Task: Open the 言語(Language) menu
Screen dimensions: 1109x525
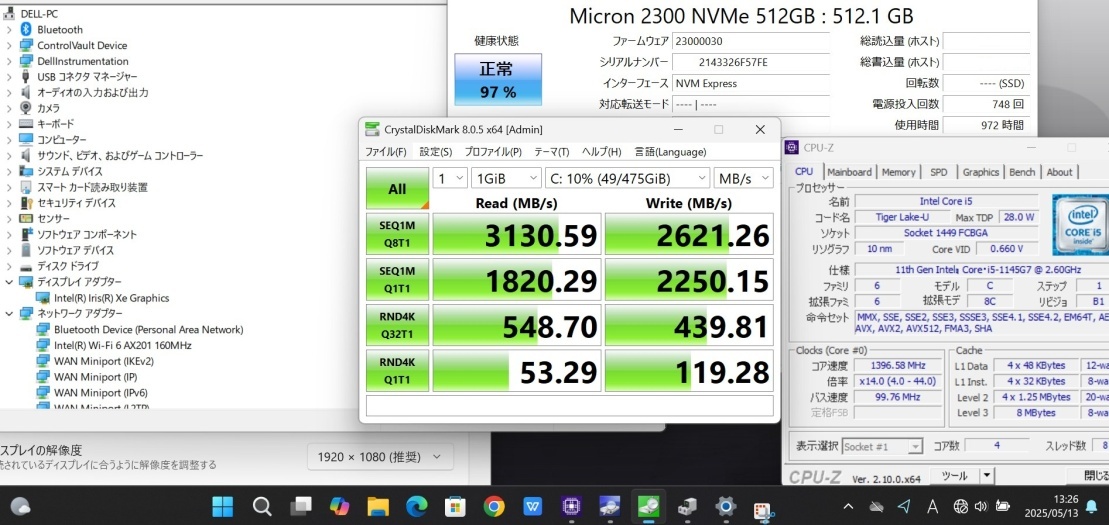Action: coord(670,151)
